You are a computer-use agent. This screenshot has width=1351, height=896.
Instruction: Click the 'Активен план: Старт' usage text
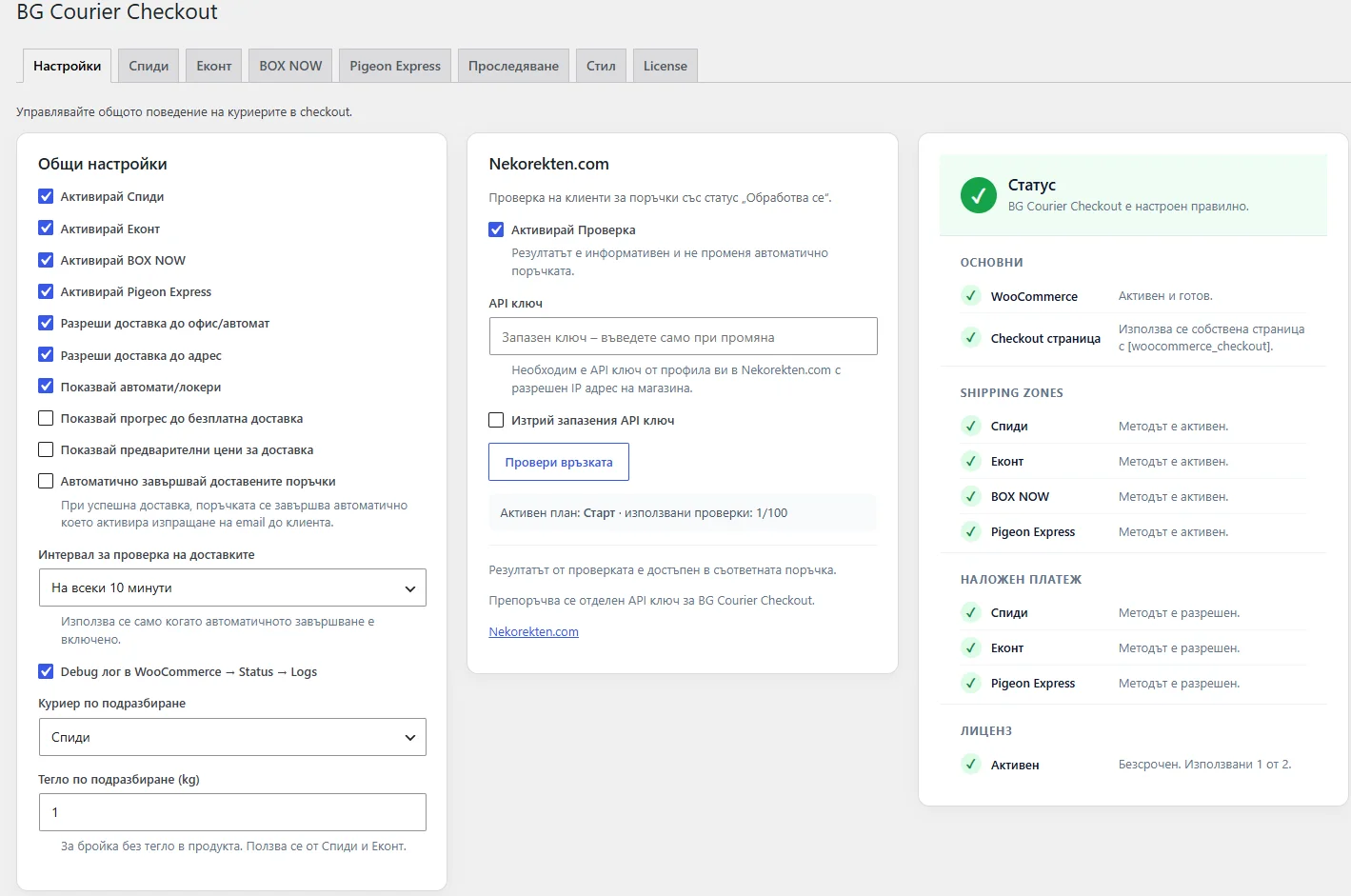(644, 512)
